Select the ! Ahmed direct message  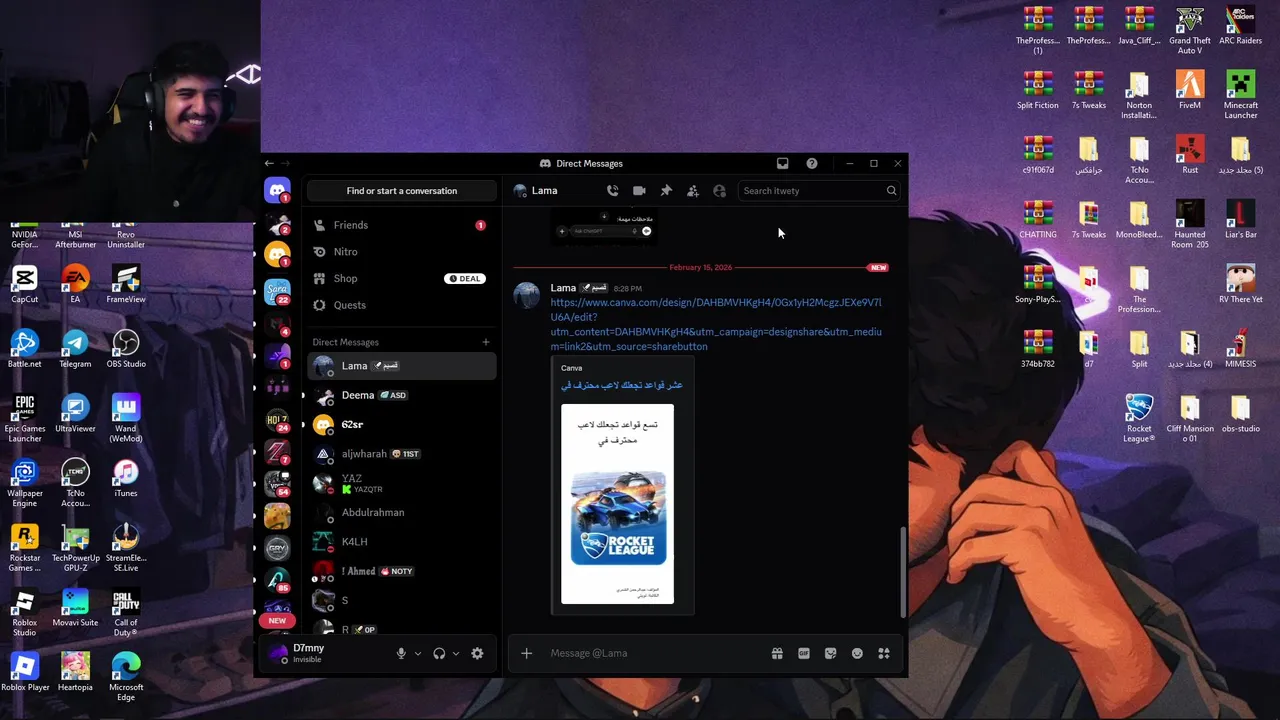coord(401,571)
